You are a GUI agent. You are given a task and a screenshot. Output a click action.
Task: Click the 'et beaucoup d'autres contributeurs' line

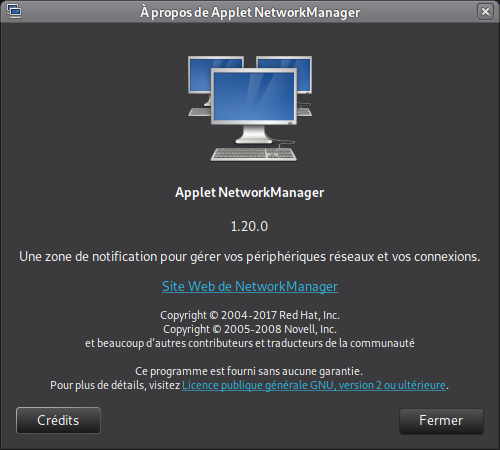250,343
